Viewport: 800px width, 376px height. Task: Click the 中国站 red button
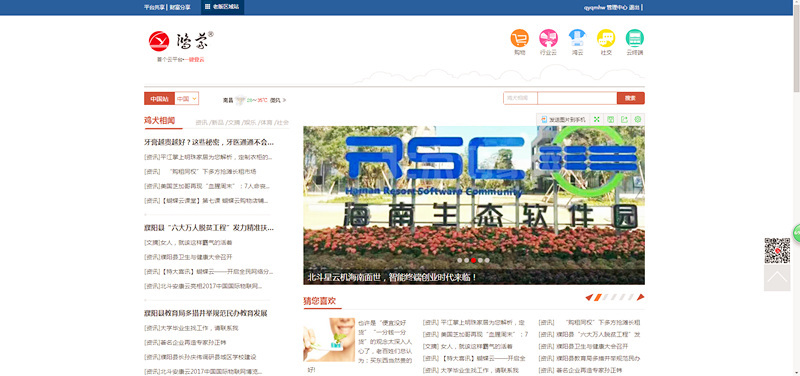click(x=159, y=98)
